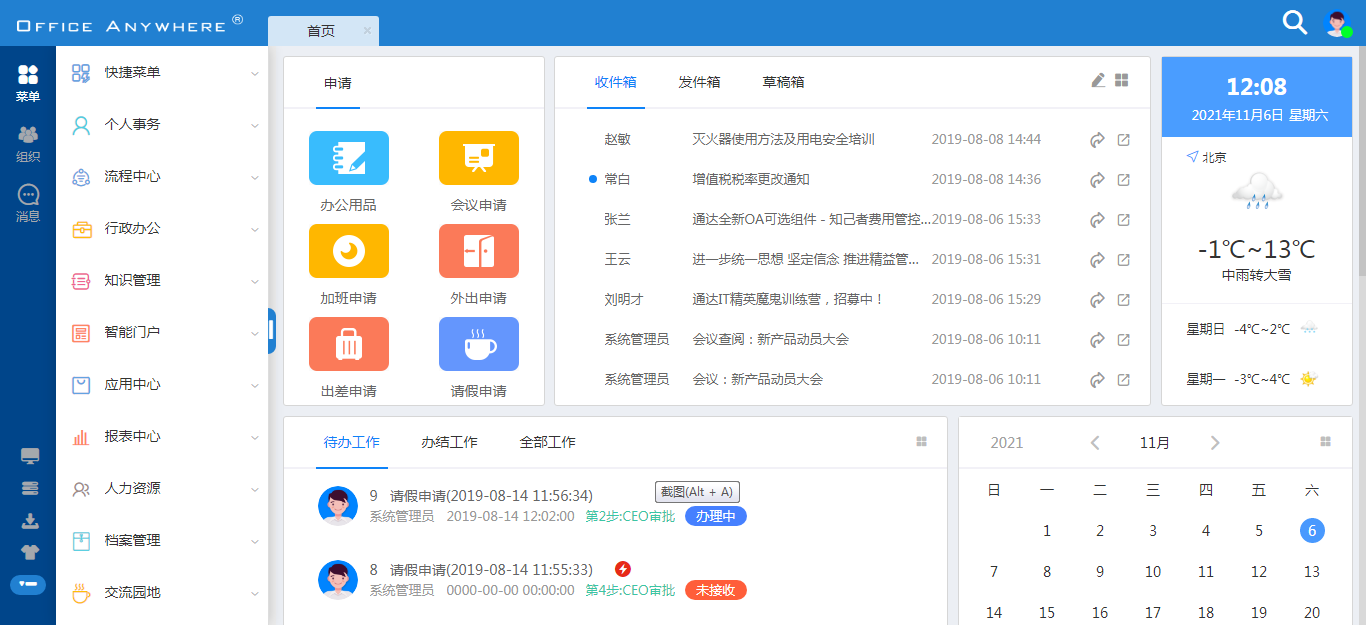Image resolution: width=1366 pixels, height=625 pixels.
Task: Close the 首页 tab
Action: [367, 31]
